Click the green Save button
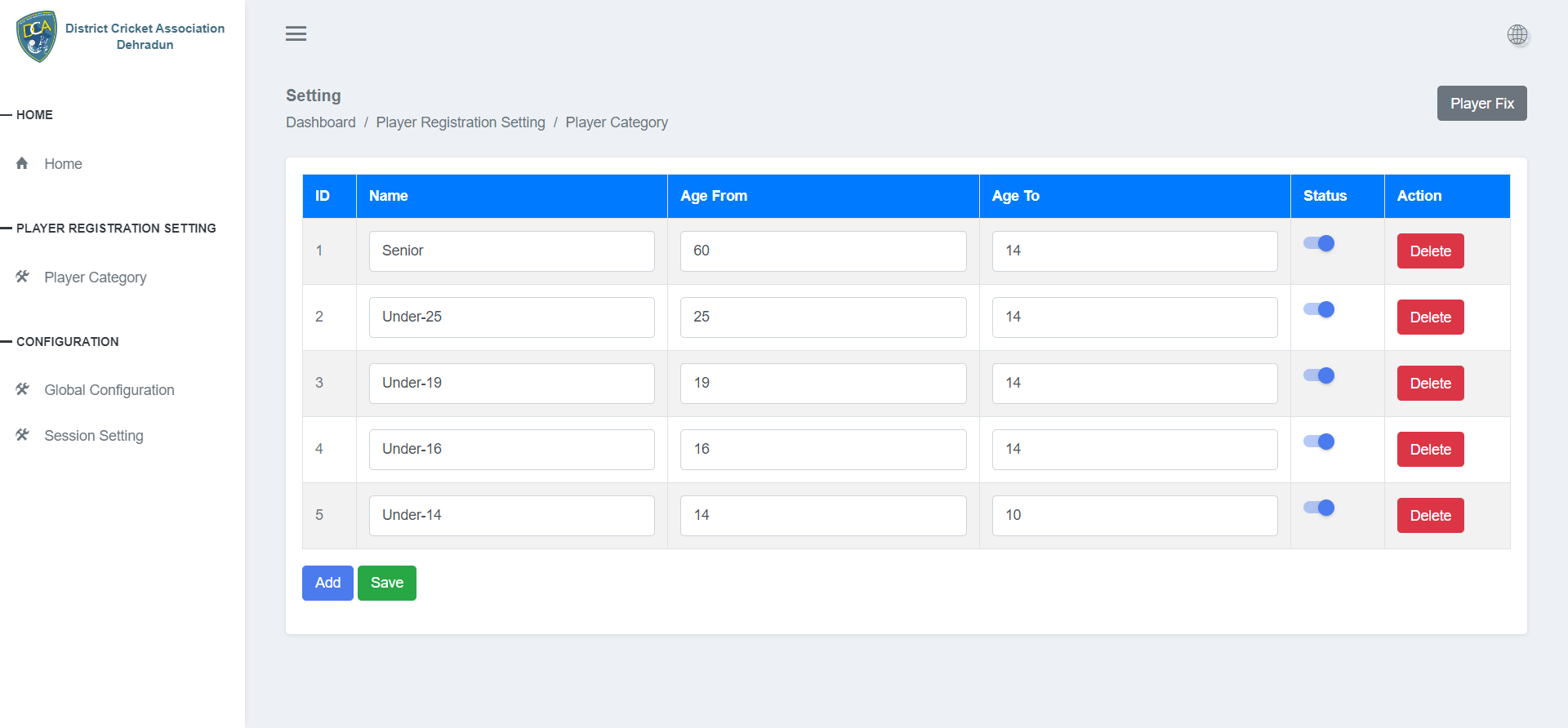The image size is (1568, 728). click(x=386, y=583)
